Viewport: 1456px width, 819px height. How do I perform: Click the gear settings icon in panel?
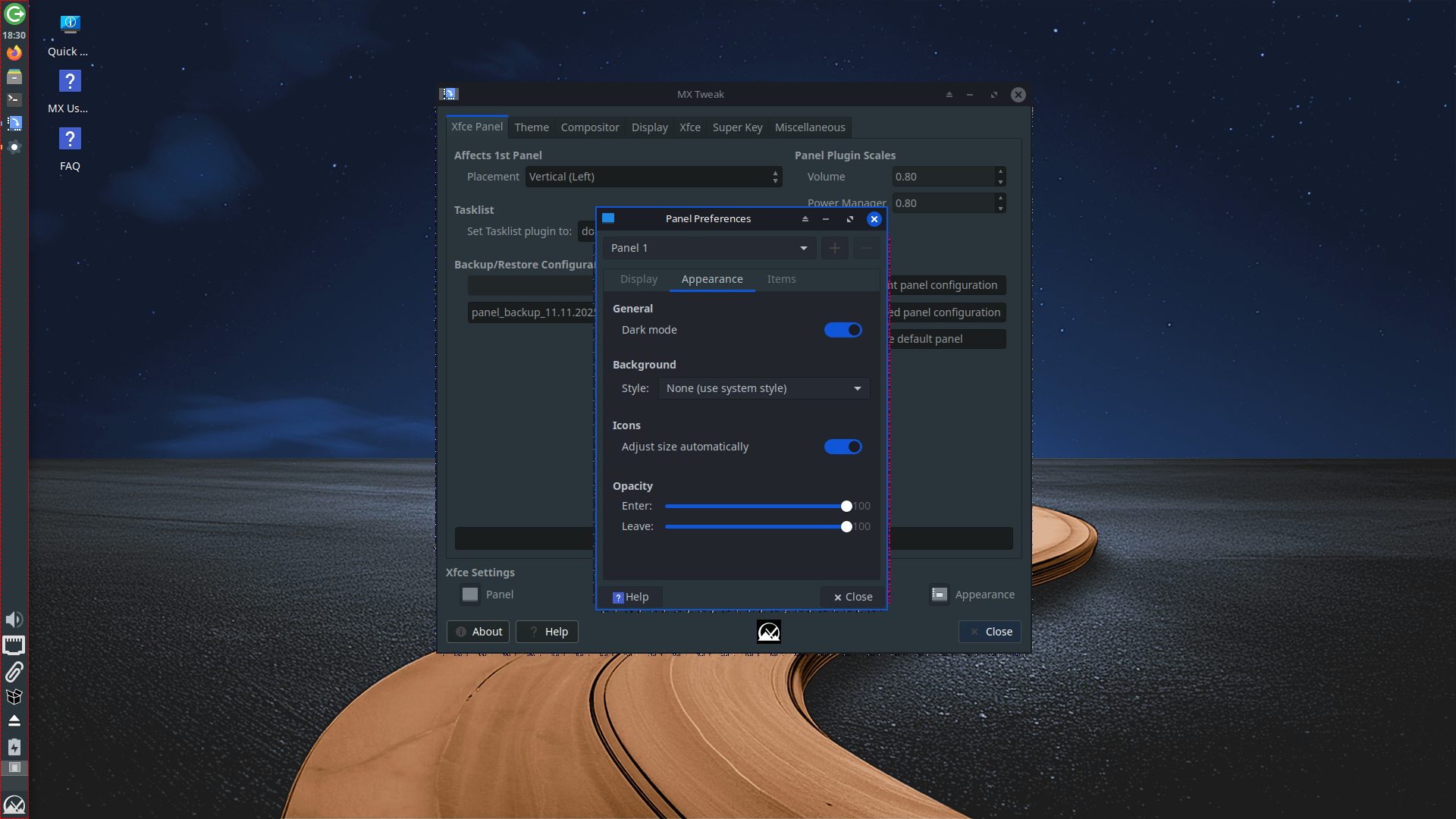coord(14,147)
